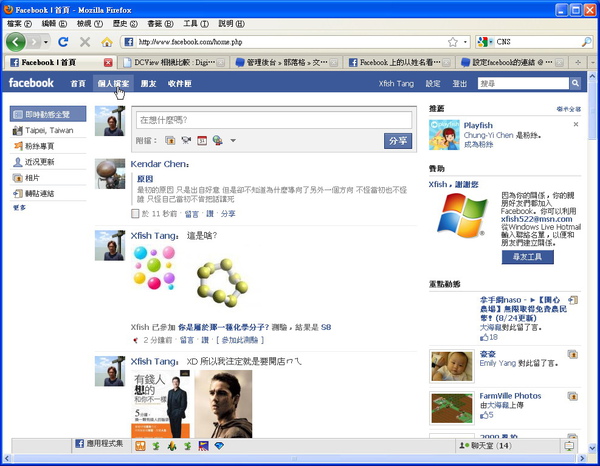Open the 檔案 (File) menu
600x466 pixels.
pyautogui.click(x=19, y=24)
